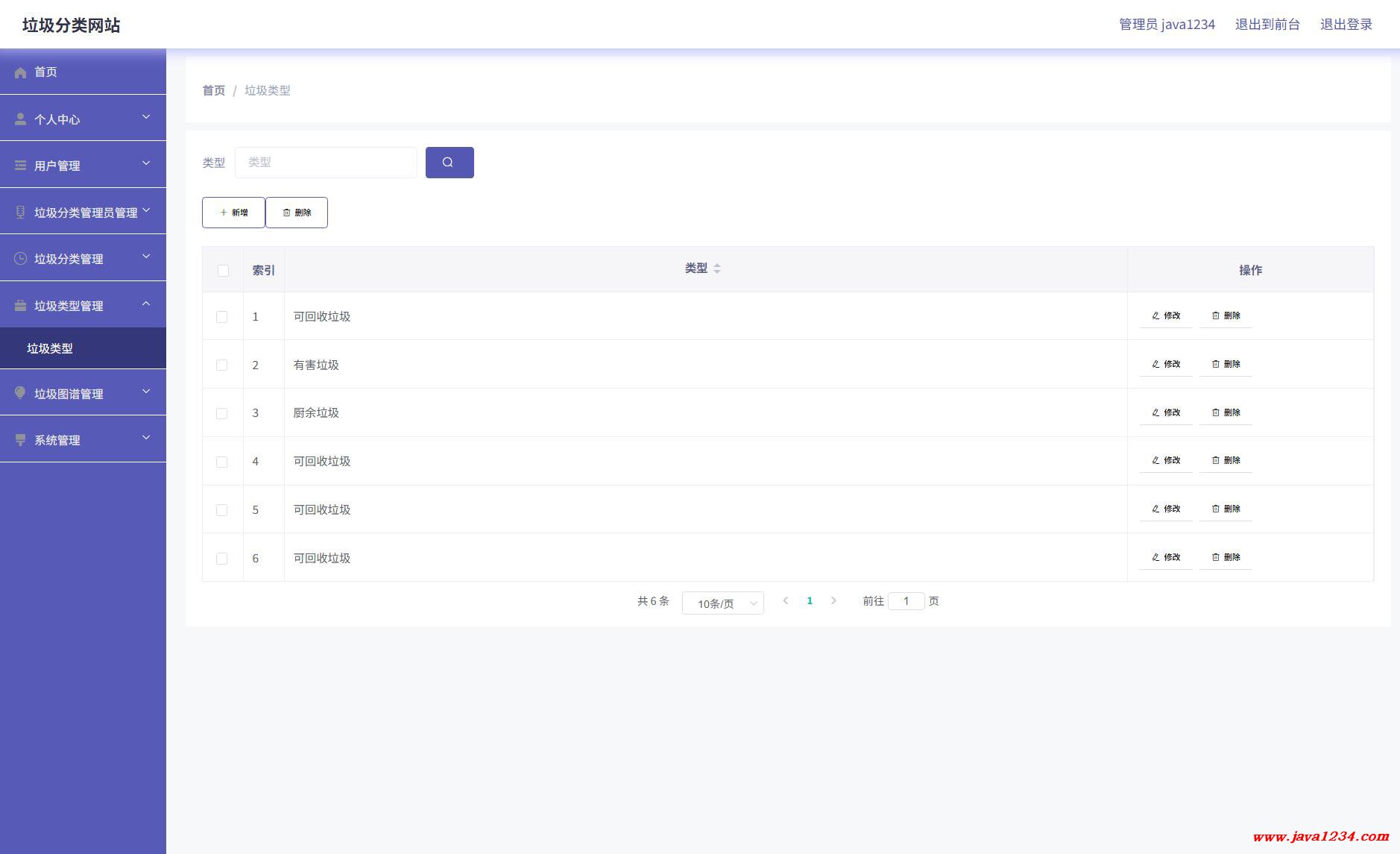Click the 删除 trash icon for 厨余垃圾

[x=1216, y=412]
